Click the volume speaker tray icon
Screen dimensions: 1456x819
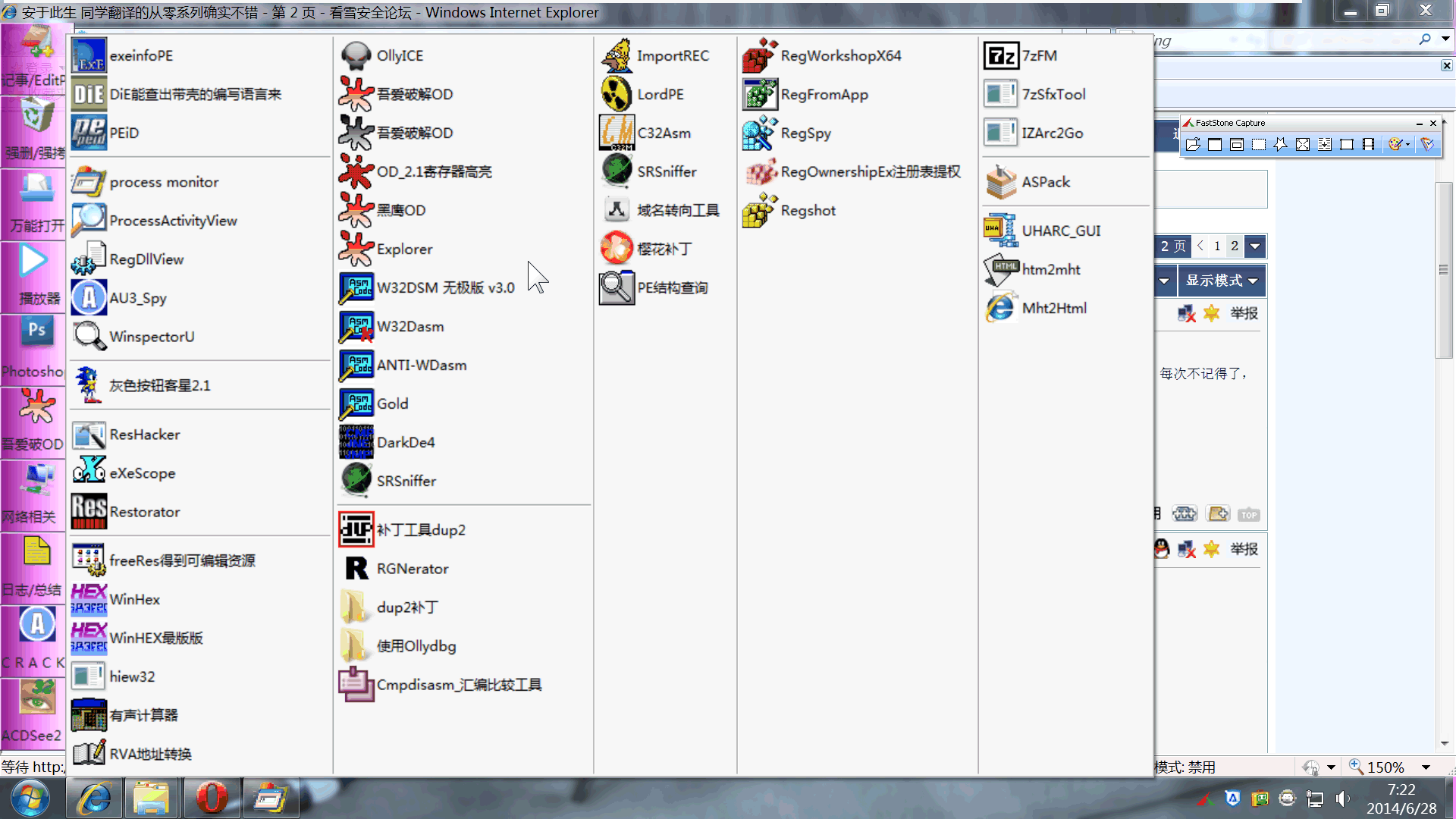click(x=1342, y=799)
